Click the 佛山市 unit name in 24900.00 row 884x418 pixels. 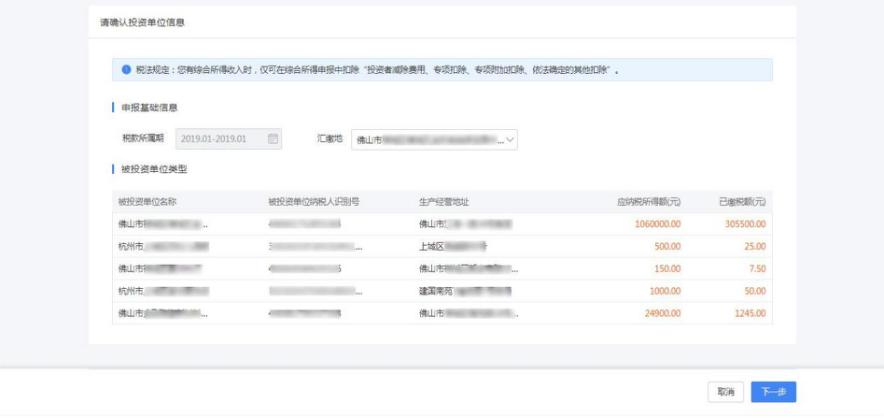pos(163,313)
